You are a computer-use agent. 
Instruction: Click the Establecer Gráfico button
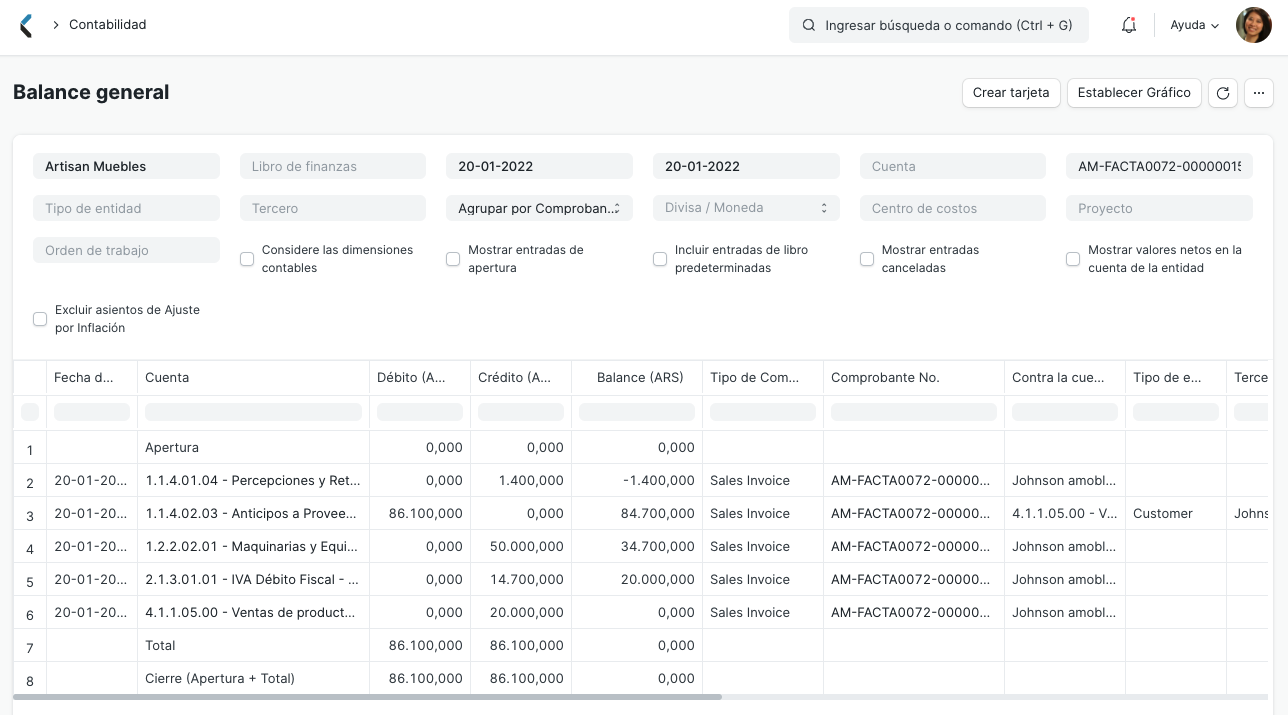click(x=1134, y=93)
